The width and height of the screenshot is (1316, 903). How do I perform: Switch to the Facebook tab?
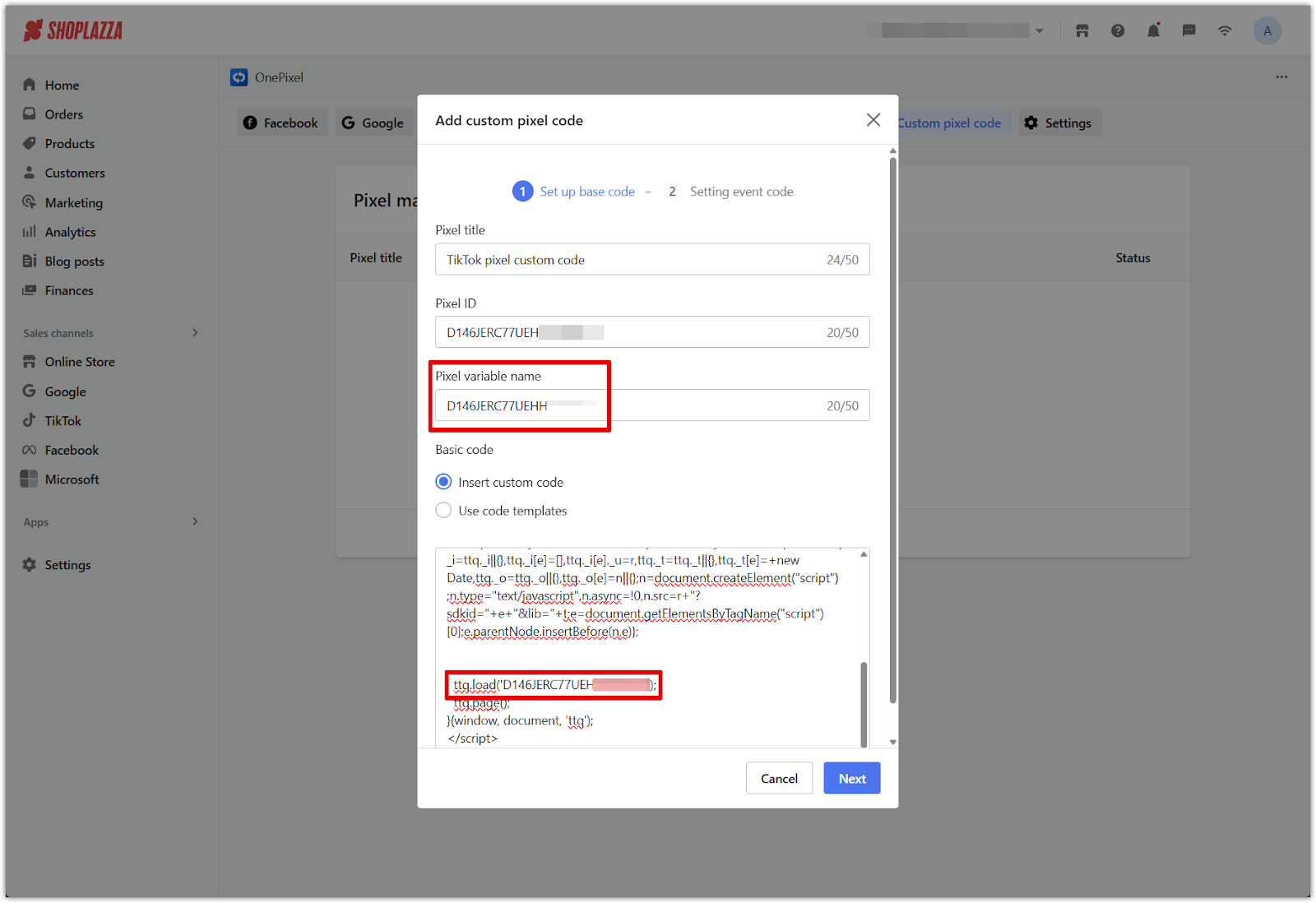(282, 123)
